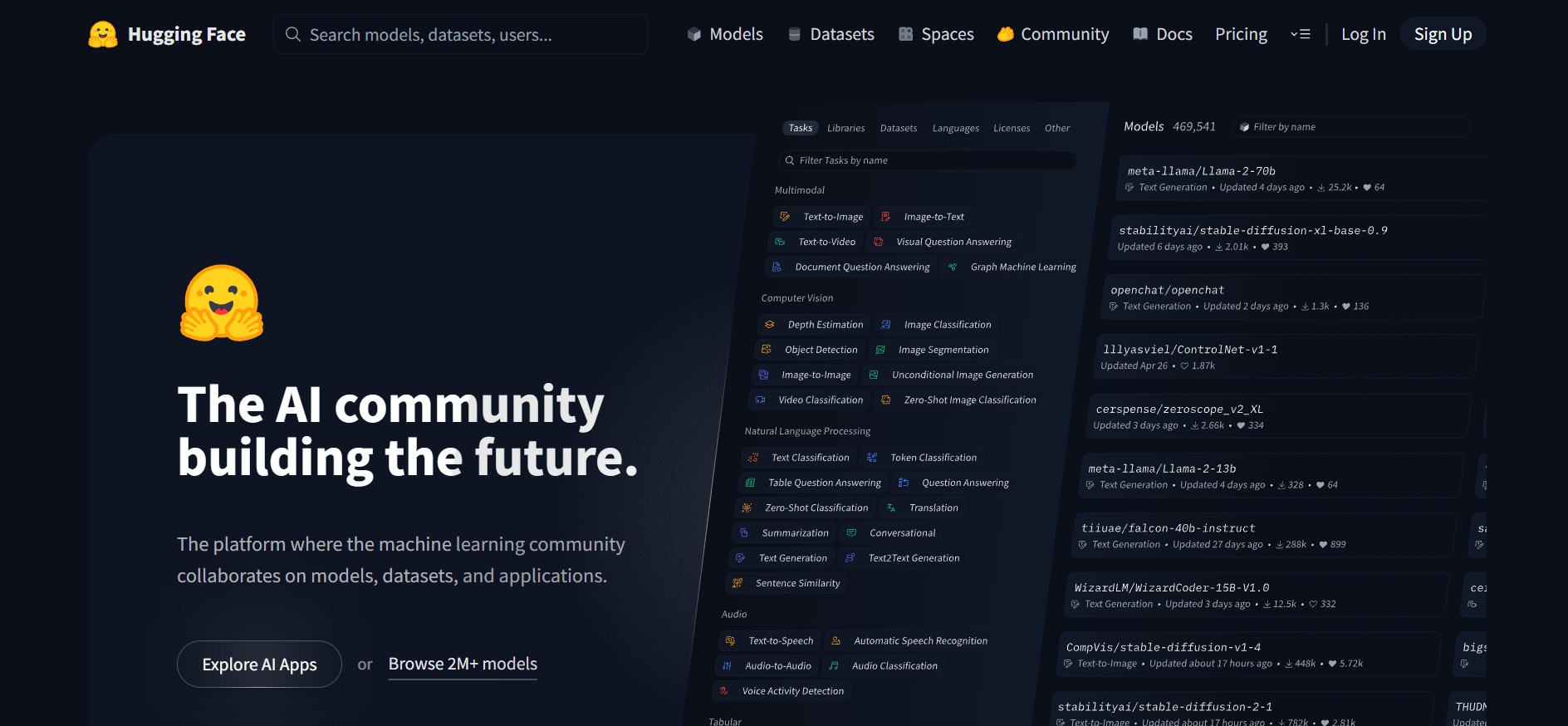The height and width of the screenshot is (726, 1568).
Task: Open the openchat/openchat model card
Action: tap(1294, 297)
